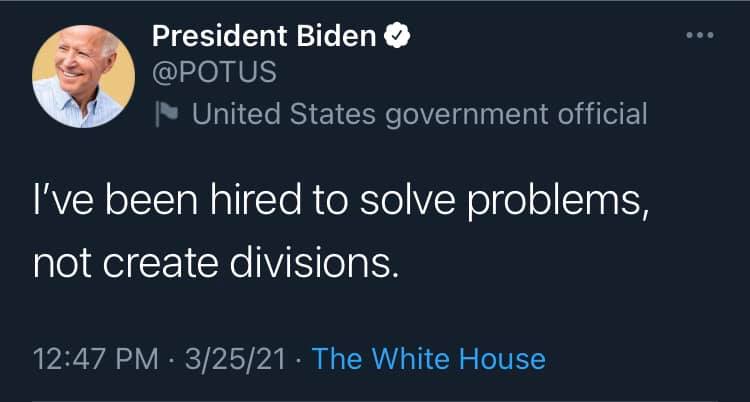The width and height of the screenshot is (750, 402).
Task: Open the more options three-dot menu
Action: pos(700,38)
